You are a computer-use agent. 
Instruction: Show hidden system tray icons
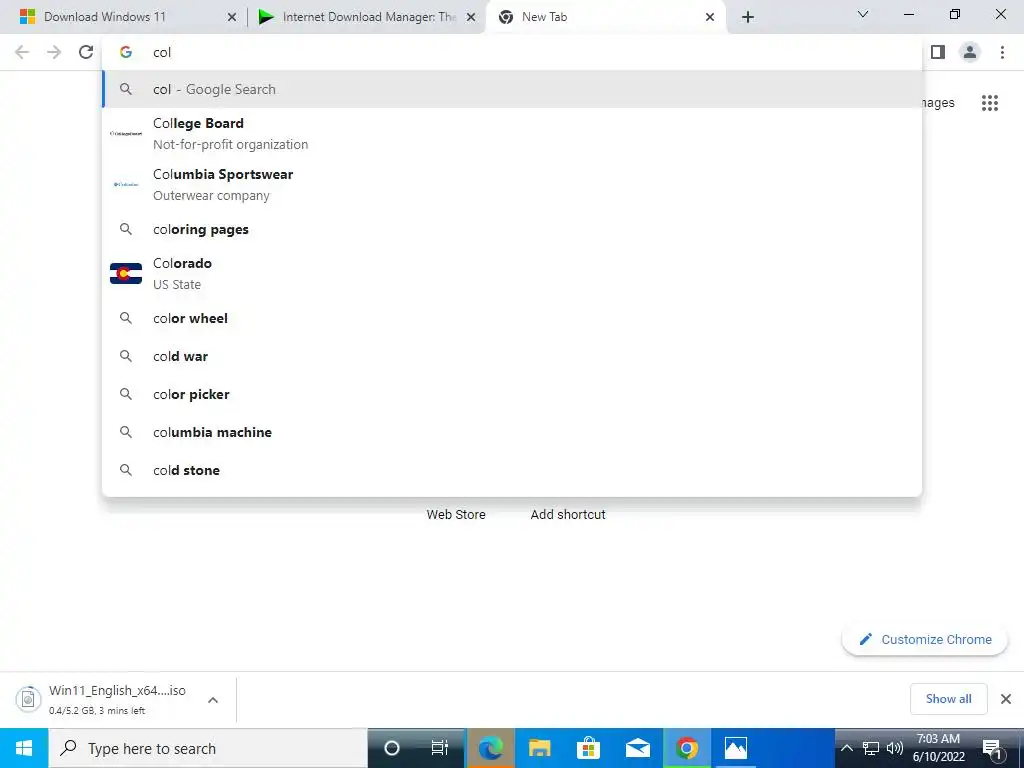pos(846,748)
